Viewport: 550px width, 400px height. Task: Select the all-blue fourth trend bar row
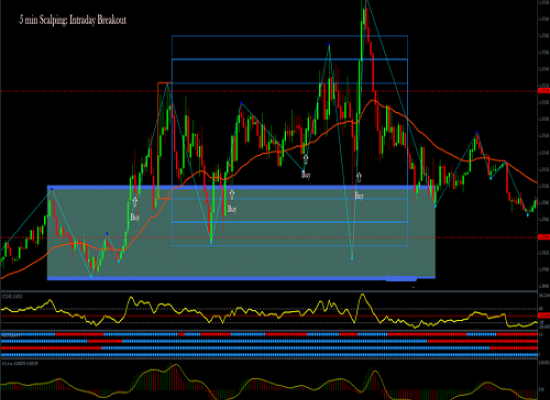pyautogui.click(x=269, y=355)
